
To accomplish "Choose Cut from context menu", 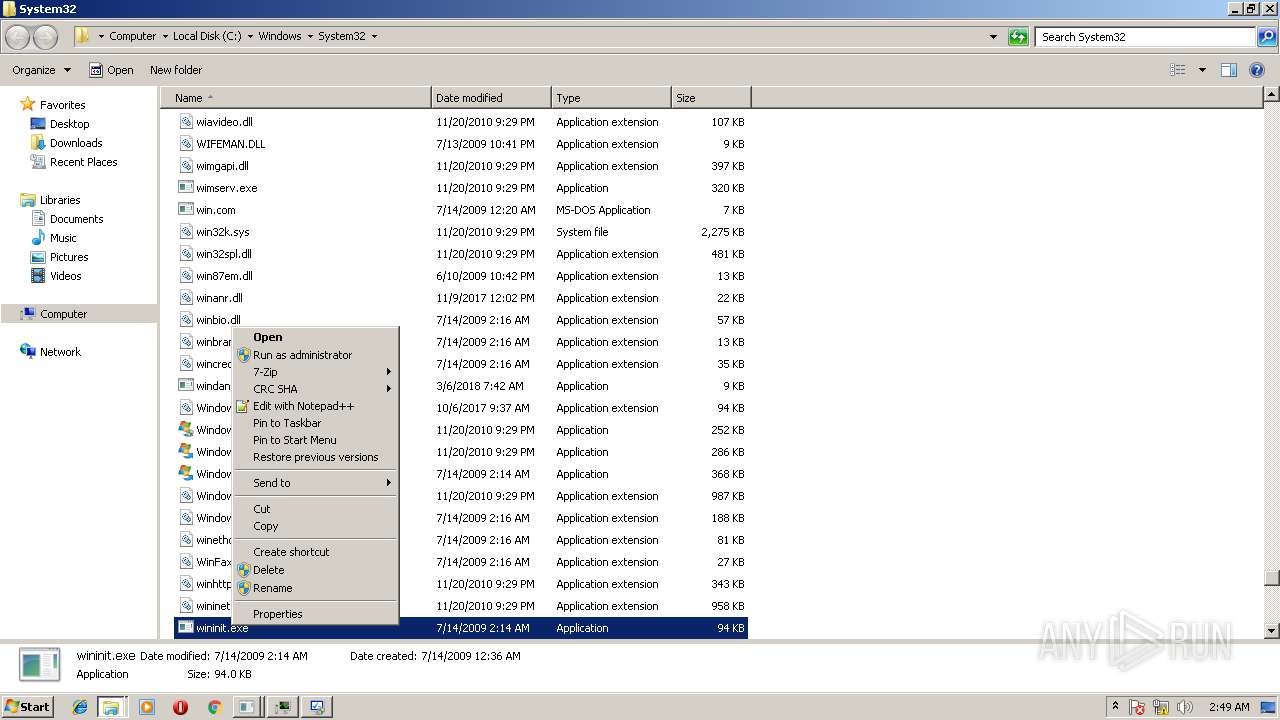I will pos(316,509).
